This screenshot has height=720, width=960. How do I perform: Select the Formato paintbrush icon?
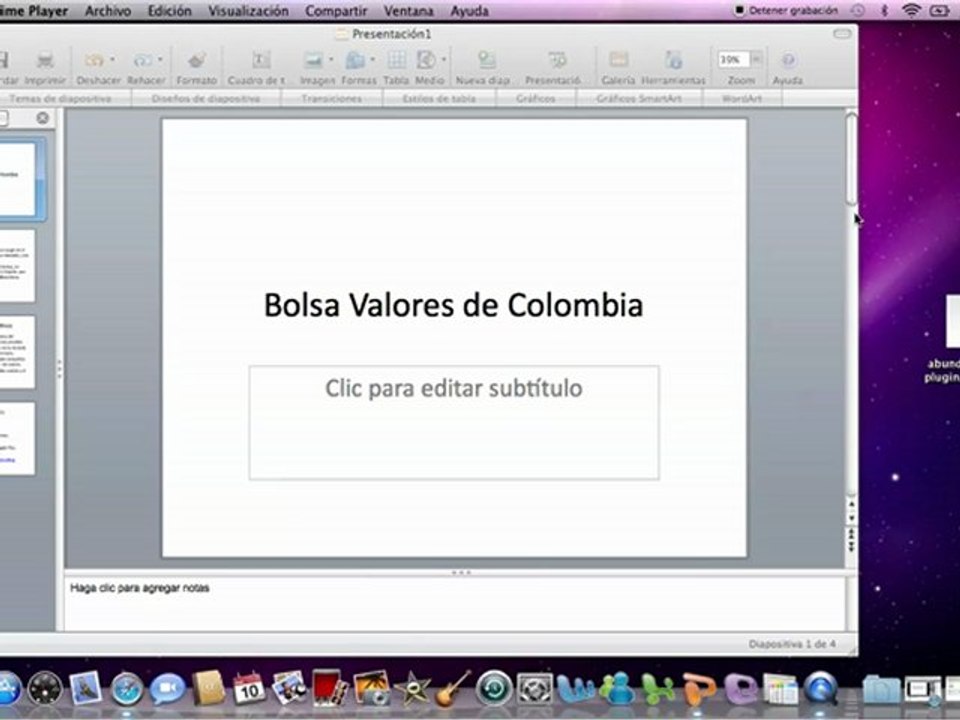click(x=197, y=60)
